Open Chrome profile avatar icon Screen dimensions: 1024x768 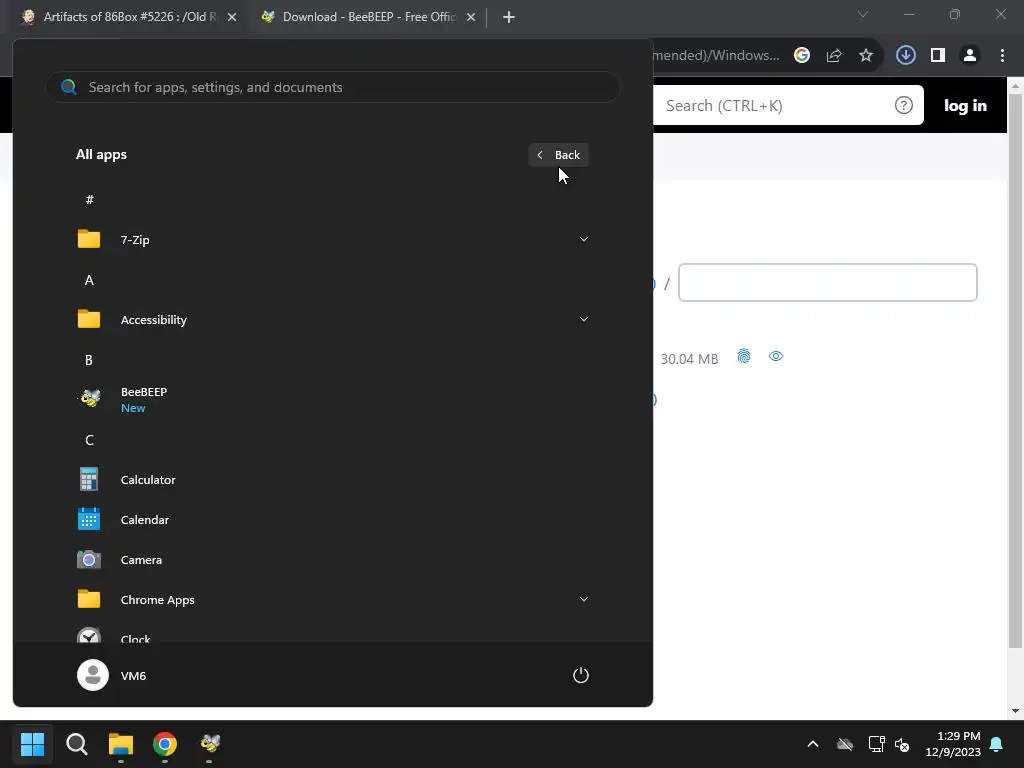click(970, 56)
